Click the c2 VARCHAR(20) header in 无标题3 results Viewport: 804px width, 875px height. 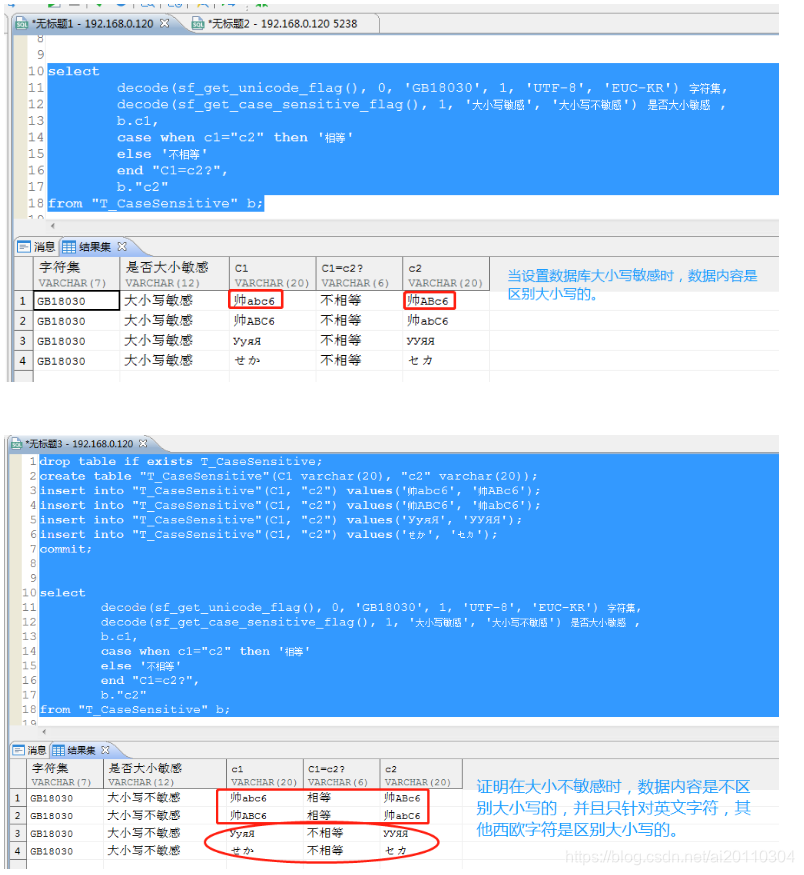pos(421,774)
